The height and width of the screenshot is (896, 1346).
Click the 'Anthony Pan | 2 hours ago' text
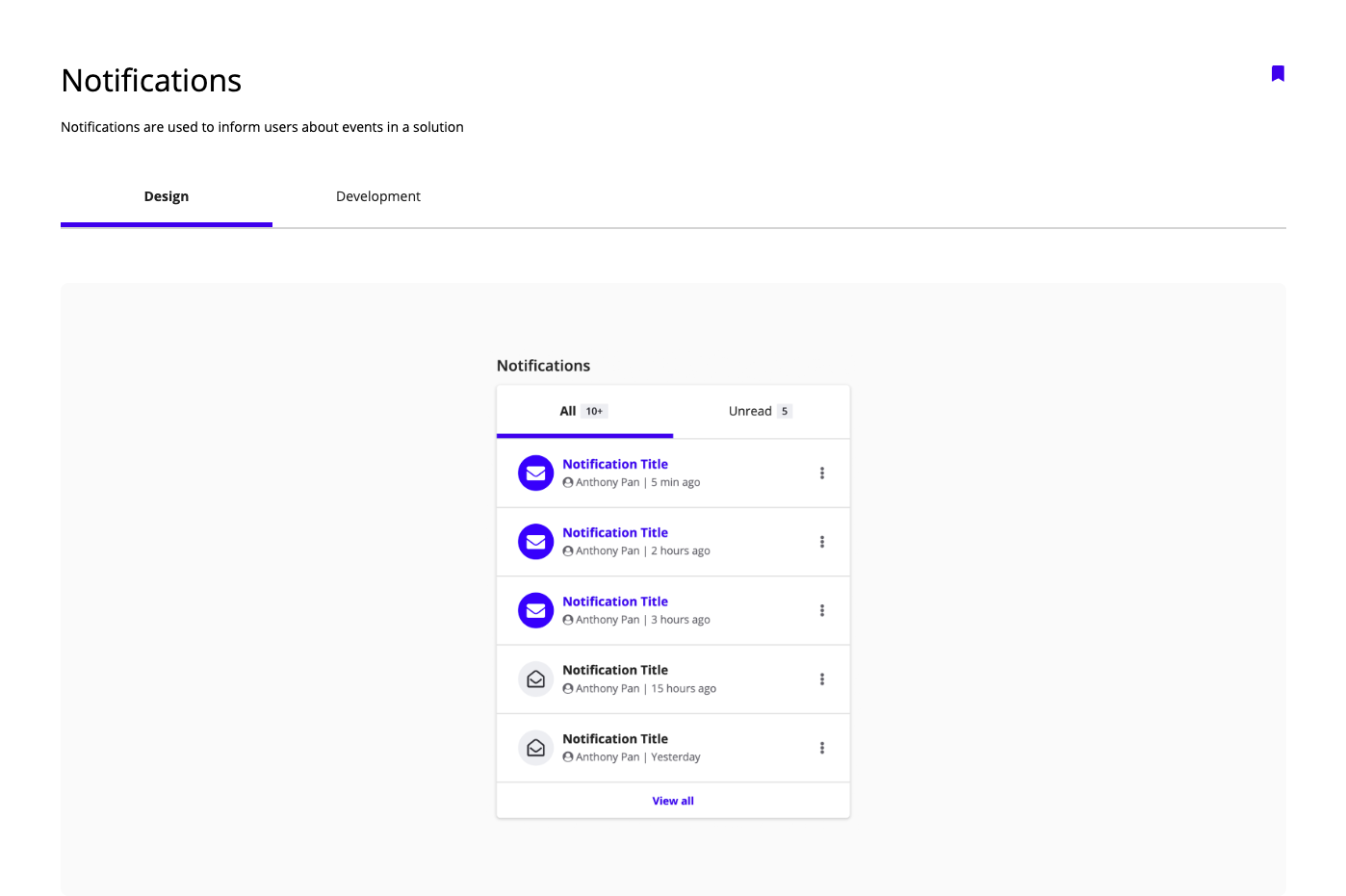[x=642, y=550]
